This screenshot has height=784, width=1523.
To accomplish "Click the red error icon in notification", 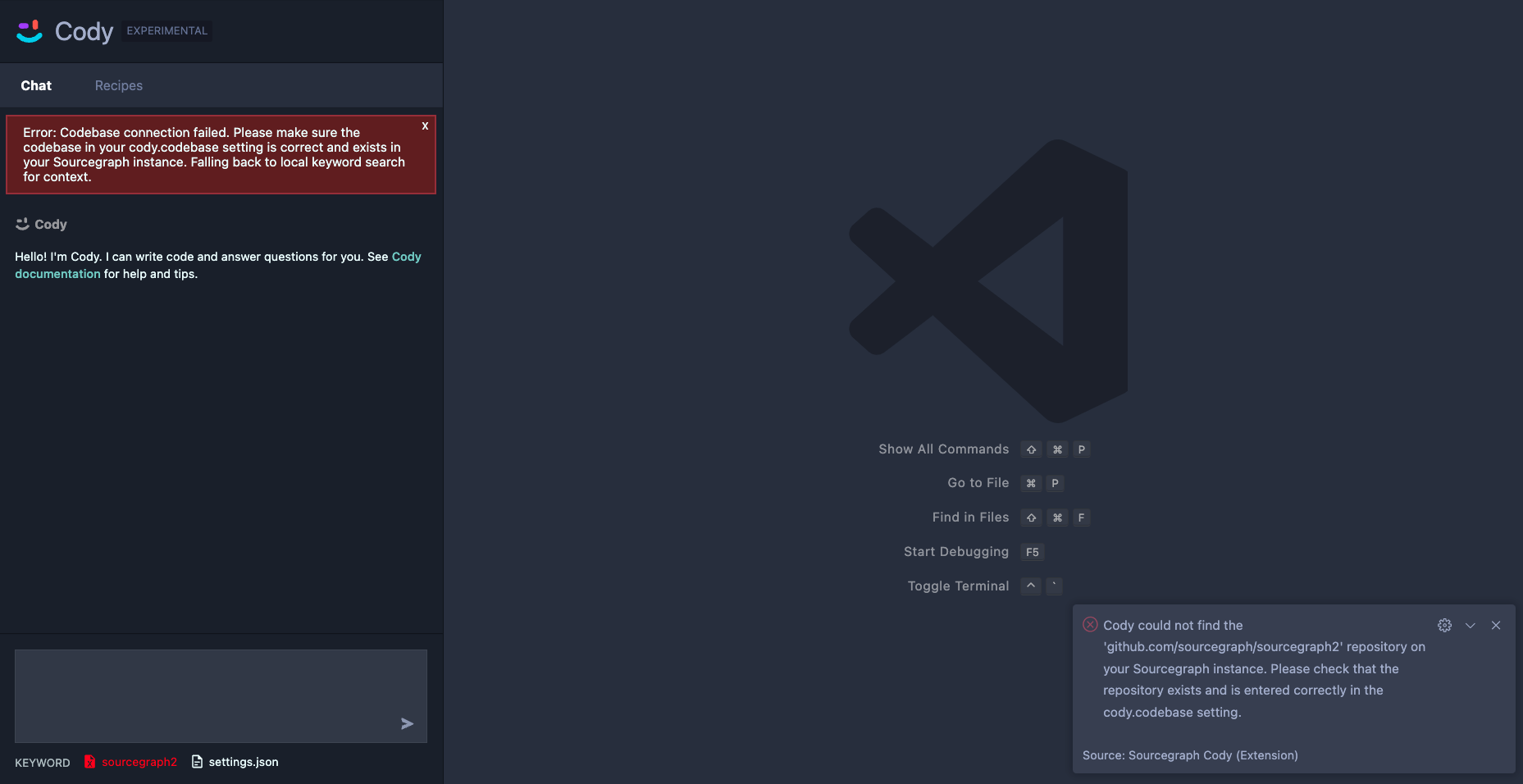I will tap(1090, 624).
